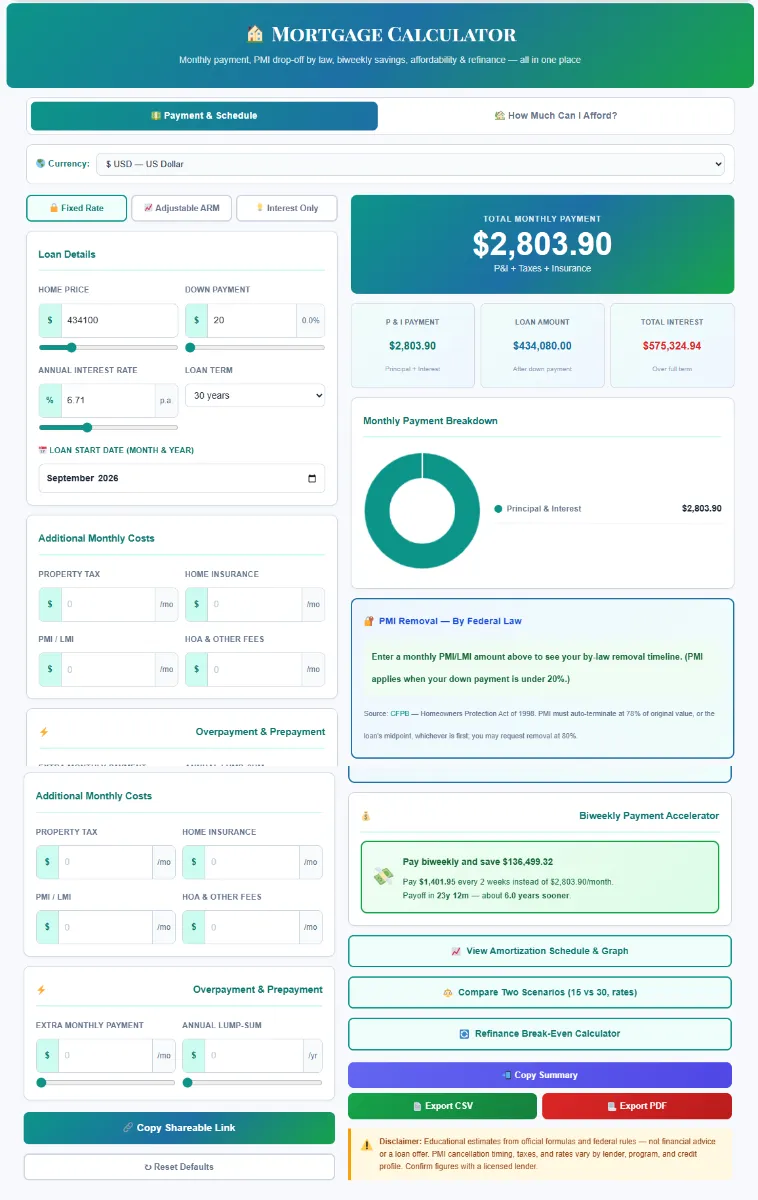Viewport: 758px width, 1200px height.
Task: Select the Interest Only loan type
Action: click(x=287, y=208)
